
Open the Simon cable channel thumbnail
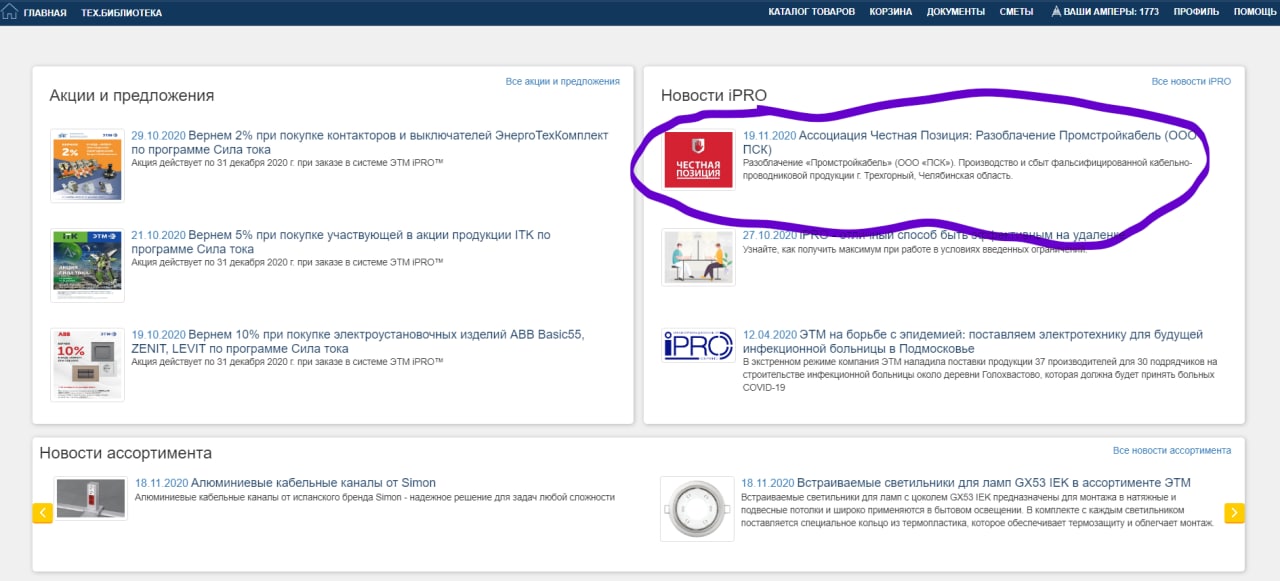pyautogui.click(x=91, y=497)
